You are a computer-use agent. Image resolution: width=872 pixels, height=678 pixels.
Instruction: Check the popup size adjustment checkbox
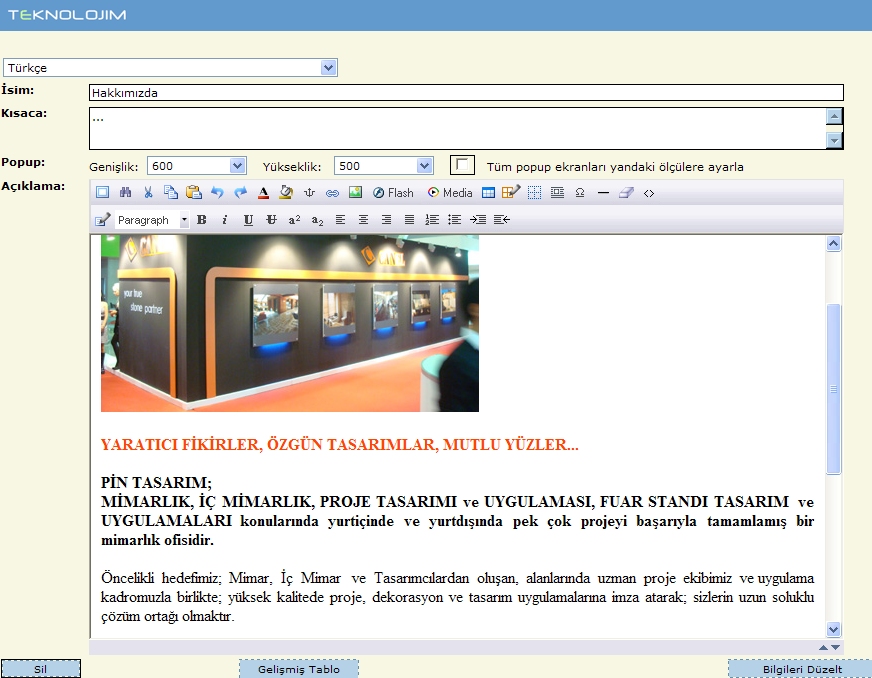[462, 165]
